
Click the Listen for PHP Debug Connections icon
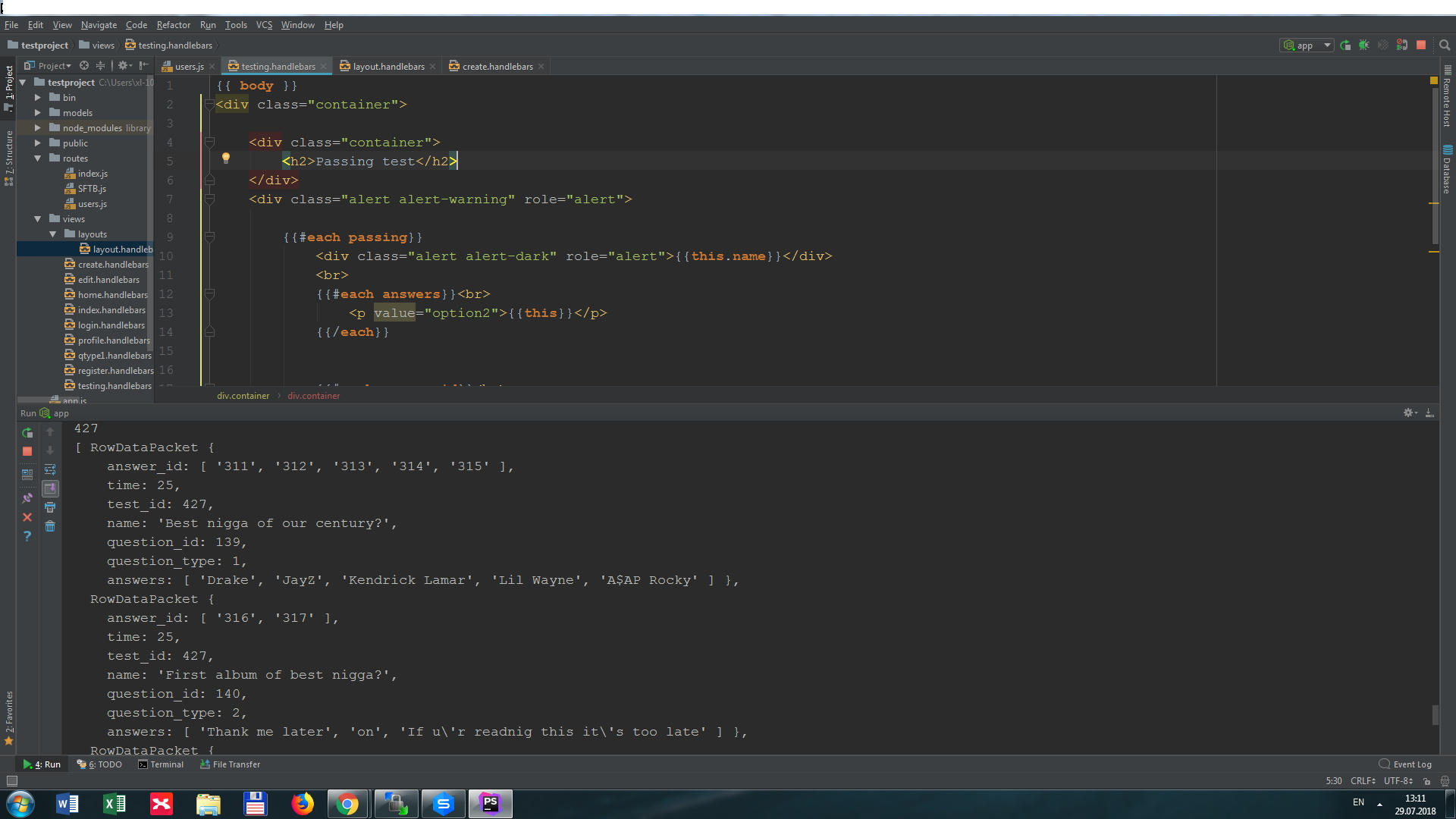click(1402, 45)
